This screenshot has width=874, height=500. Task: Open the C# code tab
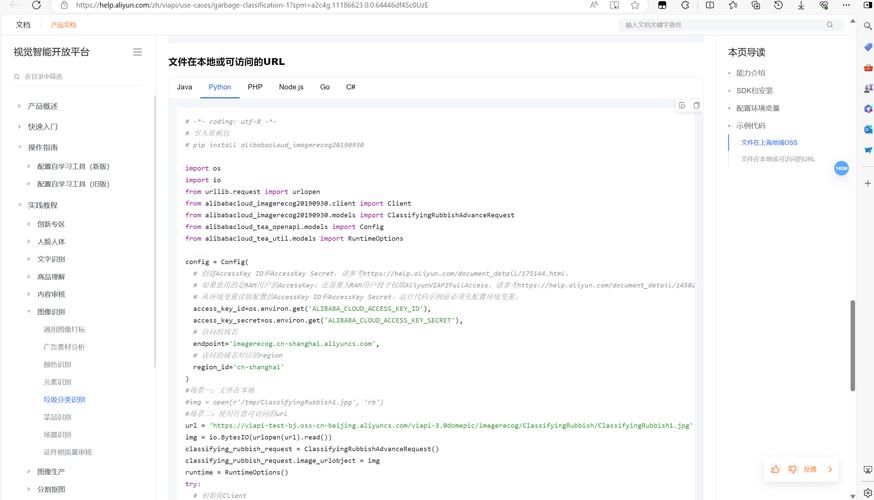(x=351, y=87)
